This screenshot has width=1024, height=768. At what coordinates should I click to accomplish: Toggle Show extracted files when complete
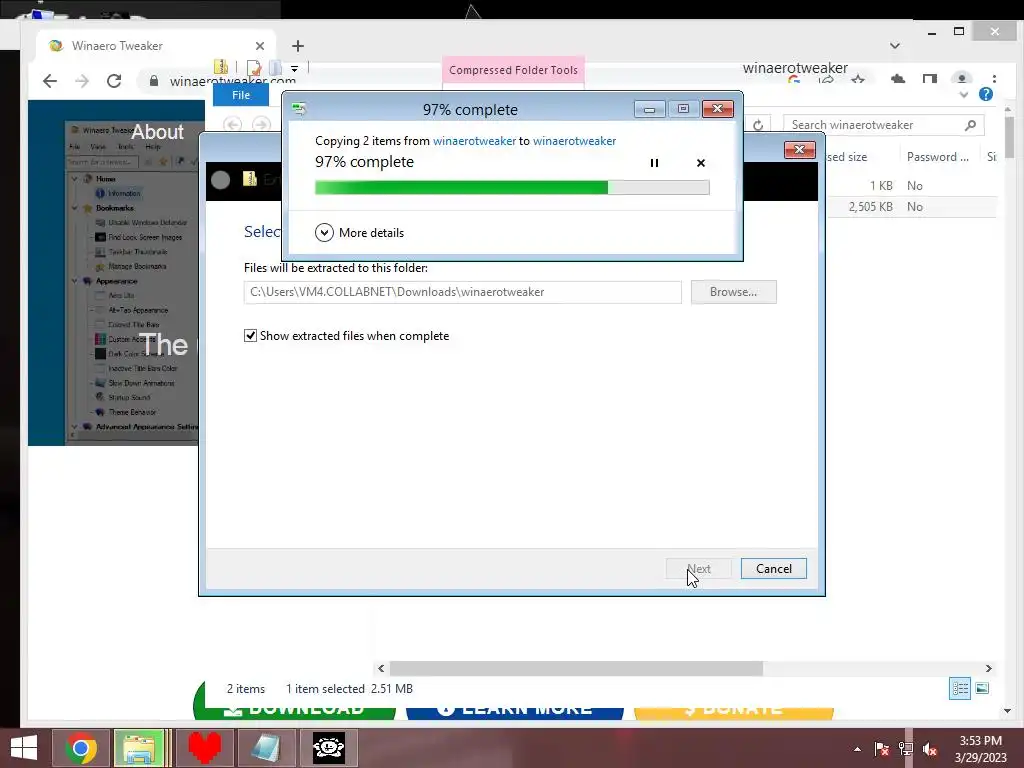tap(250, 336)
